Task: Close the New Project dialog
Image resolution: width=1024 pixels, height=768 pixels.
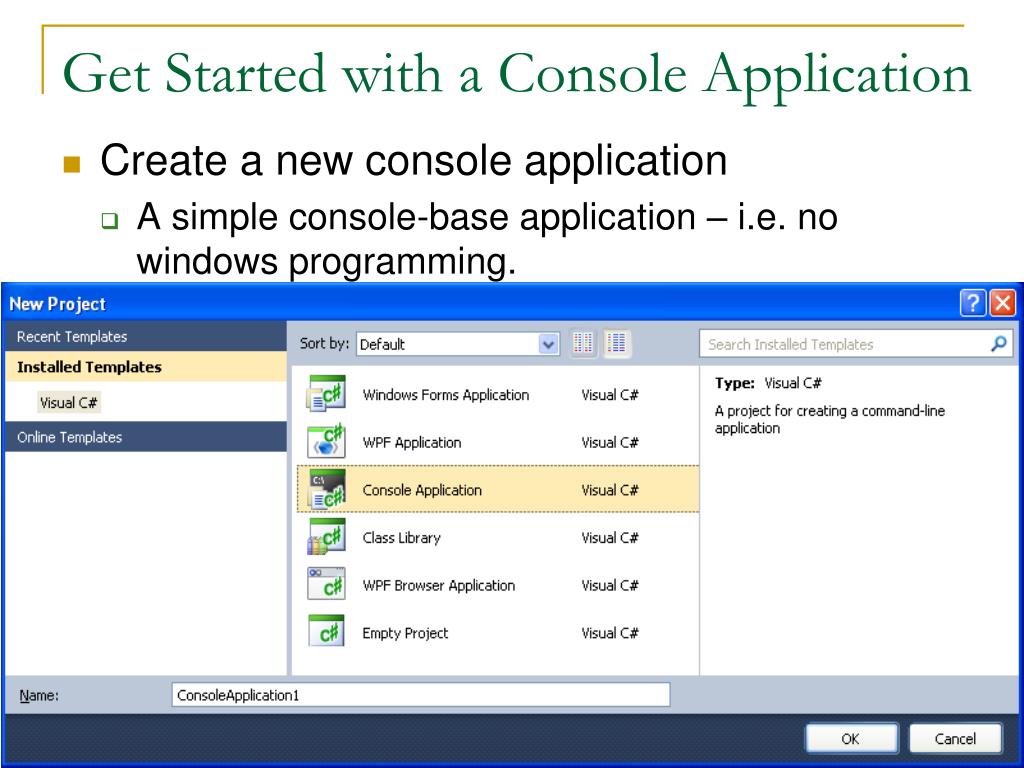Action: click(x=1002, y=303)
